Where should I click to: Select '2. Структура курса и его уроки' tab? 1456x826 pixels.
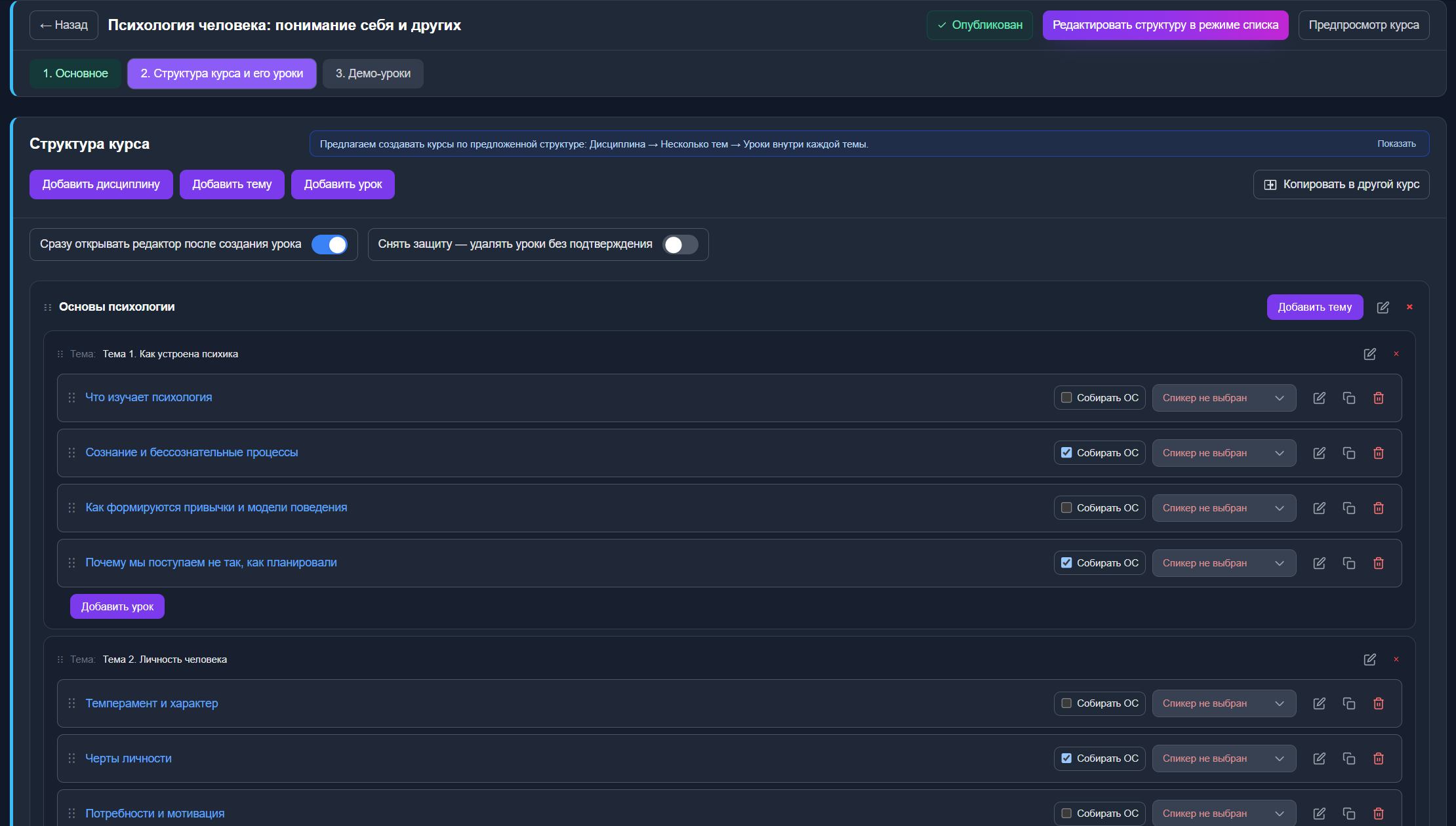[222, 73]
